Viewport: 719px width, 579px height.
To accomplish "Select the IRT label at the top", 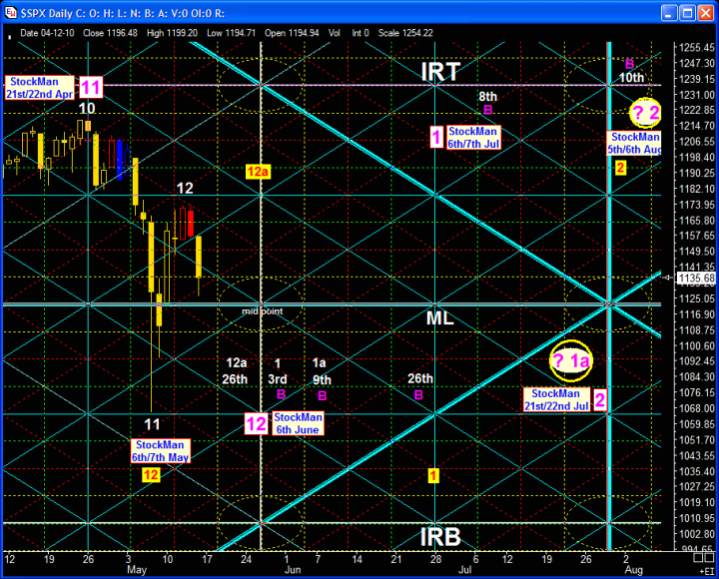I will click(x=440, y=71).
